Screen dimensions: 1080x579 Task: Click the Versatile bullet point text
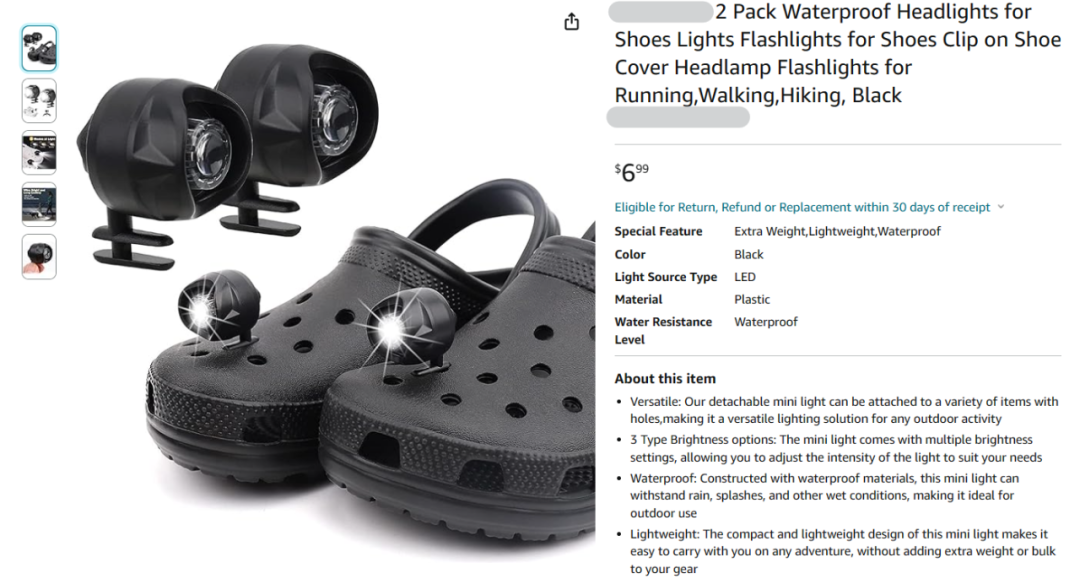click(844, 410)
